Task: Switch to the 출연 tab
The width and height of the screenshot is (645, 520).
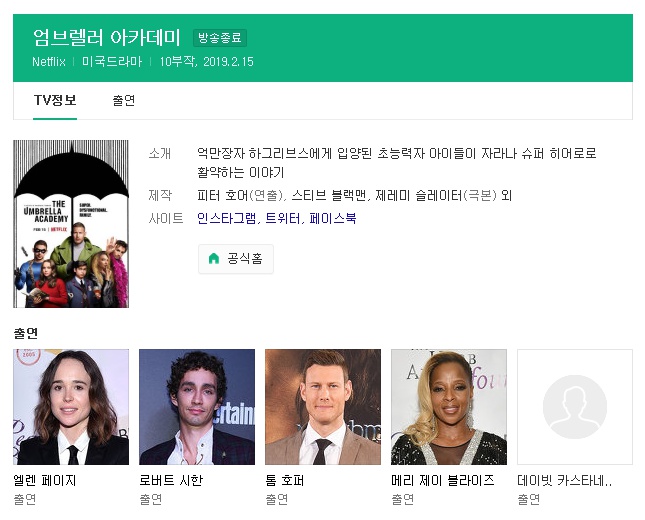Action: [x=123, y=100]
